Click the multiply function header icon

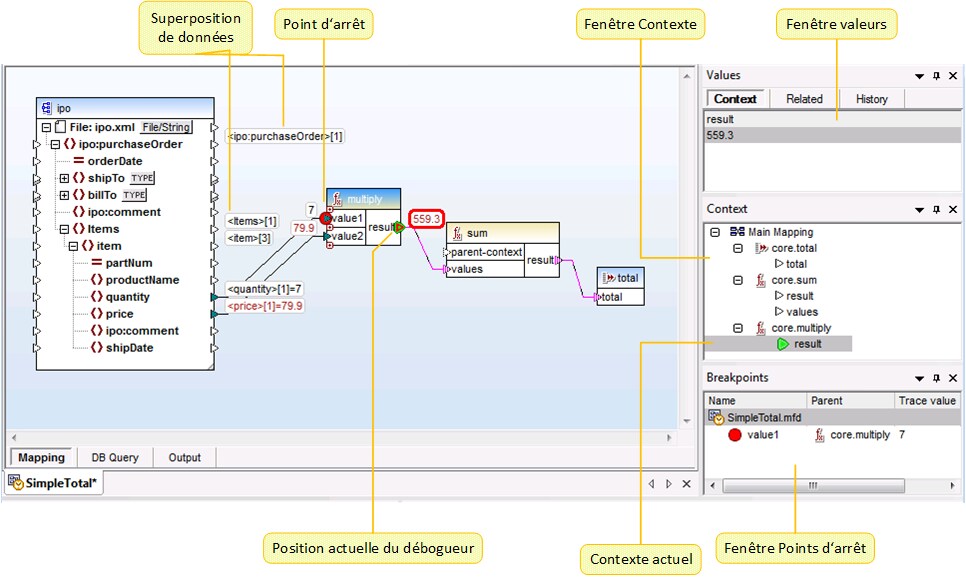336,199
